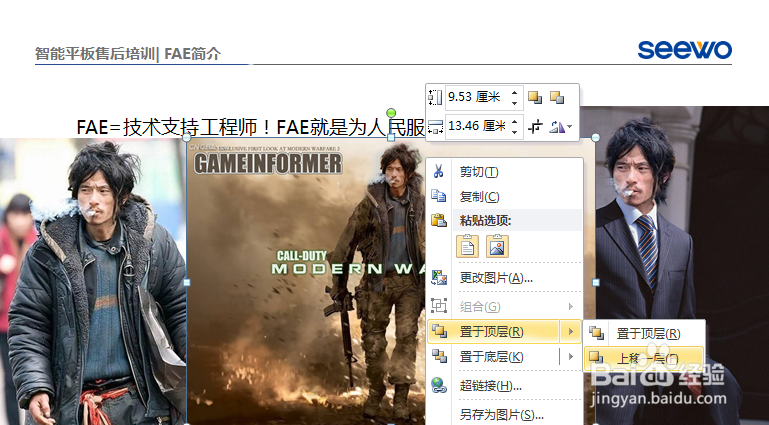Click the shape height icon
The height and width of the screenshot is (425, 769).
[x=435, y=98]
